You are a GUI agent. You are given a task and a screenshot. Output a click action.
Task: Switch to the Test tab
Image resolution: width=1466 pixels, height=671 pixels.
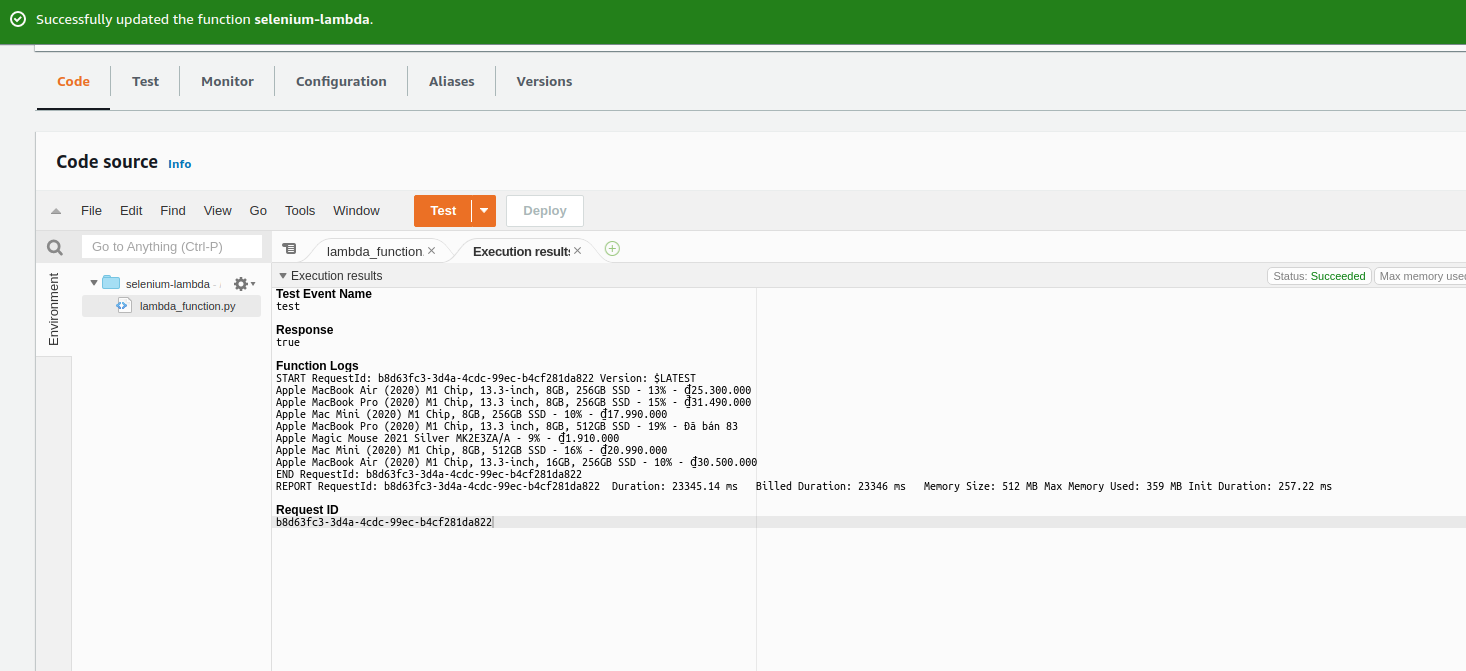145,81
